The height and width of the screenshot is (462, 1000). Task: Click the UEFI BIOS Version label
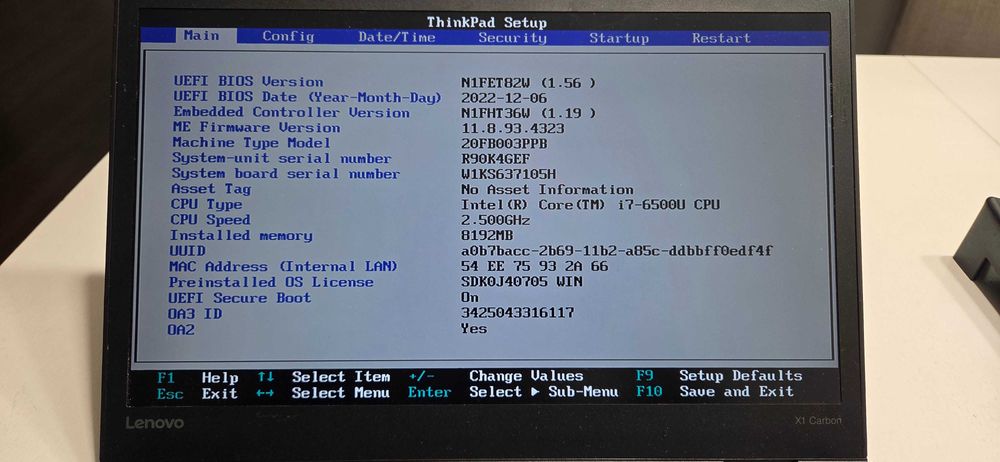(x=248, y=82)
